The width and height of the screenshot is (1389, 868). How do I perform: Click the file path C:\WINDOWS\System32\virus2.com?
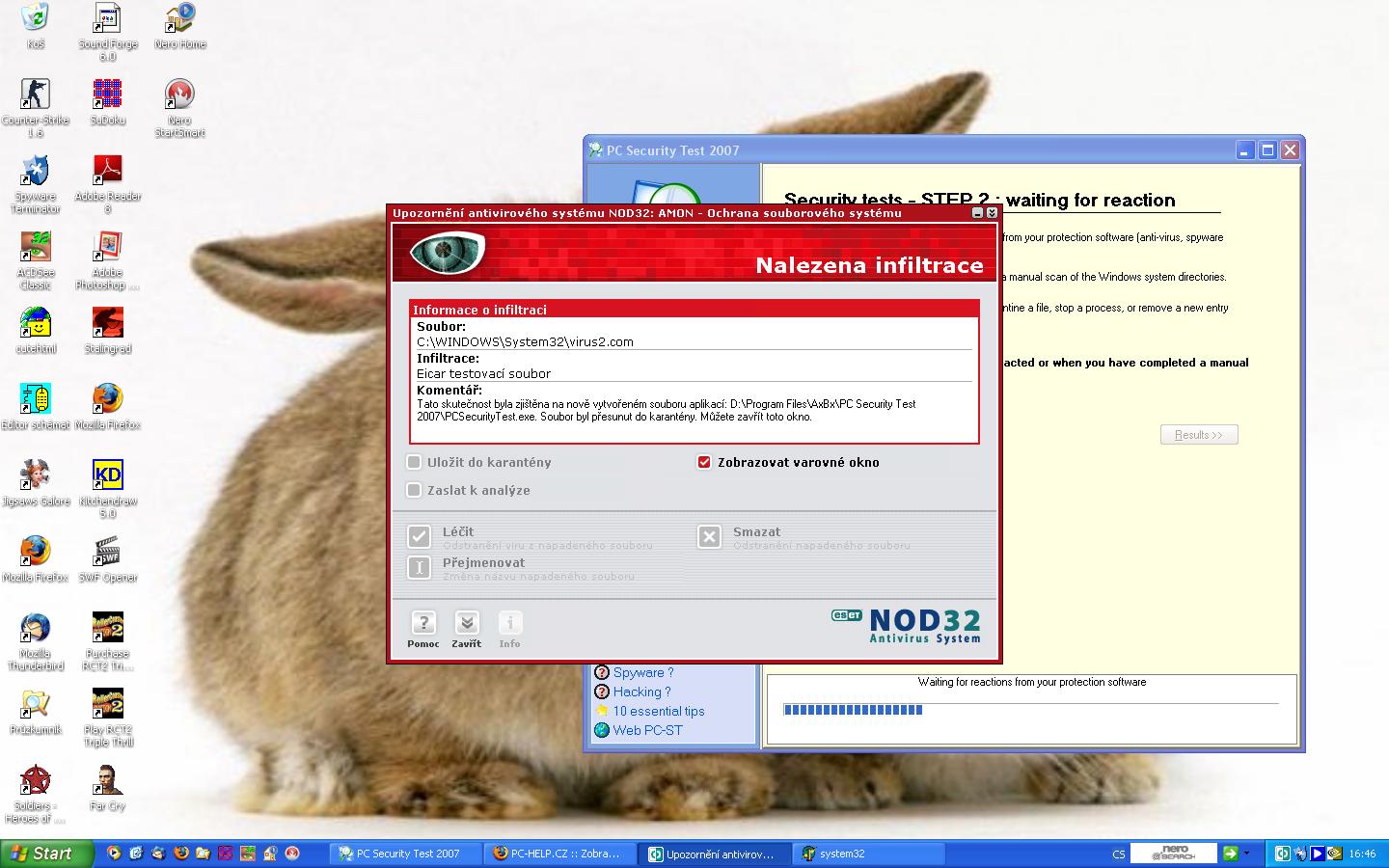point(525,341)
